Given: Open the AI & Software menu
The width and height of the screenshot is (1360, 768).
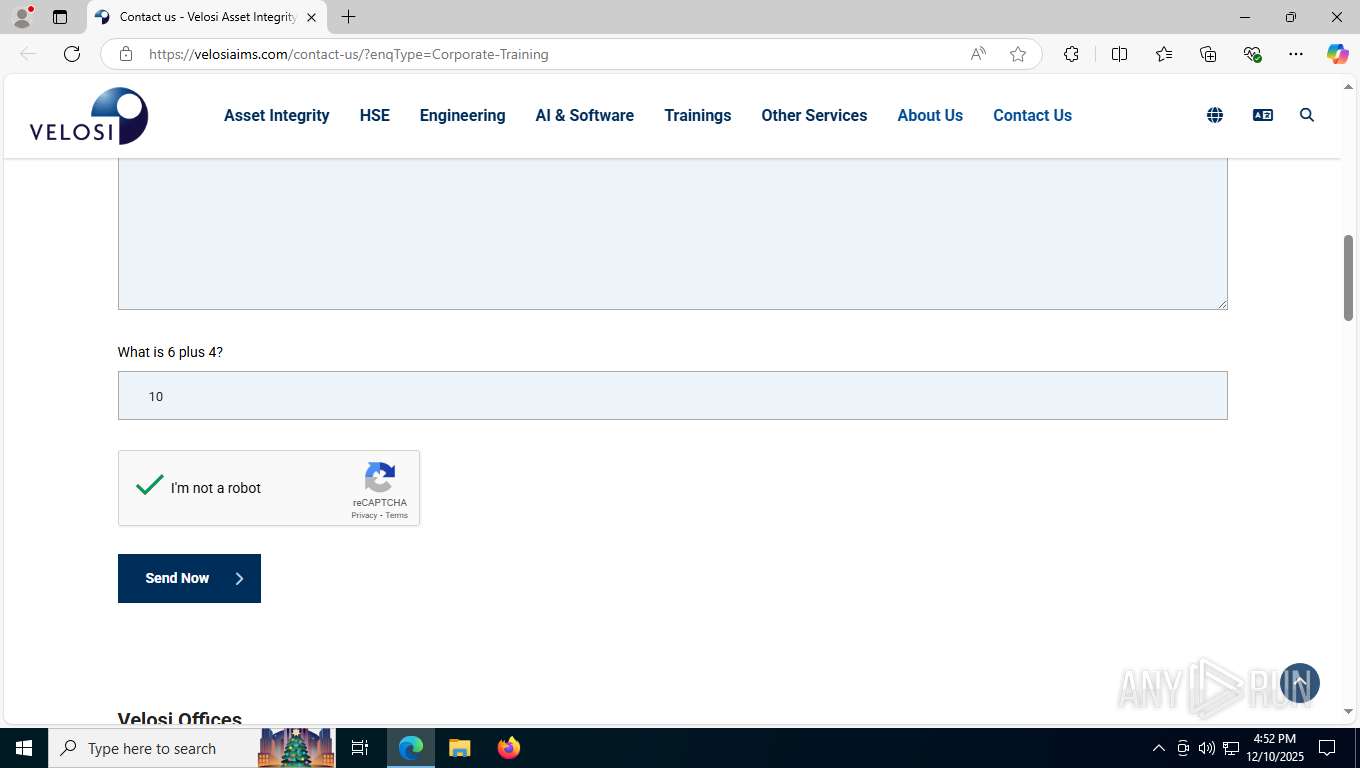Looking at the screenshot, I should 585,115.
